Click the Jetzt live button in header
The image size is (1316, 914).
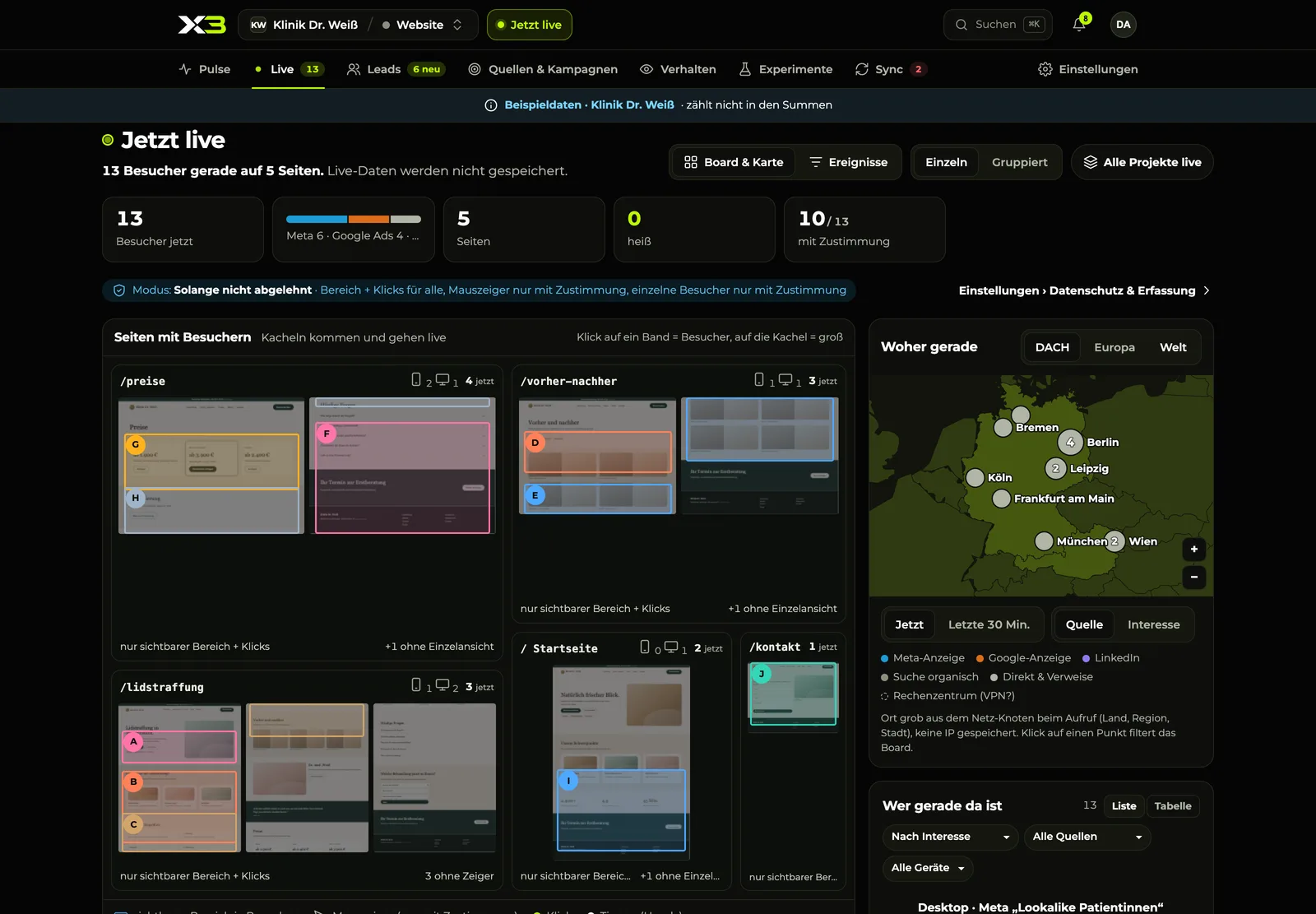[530, 25]
